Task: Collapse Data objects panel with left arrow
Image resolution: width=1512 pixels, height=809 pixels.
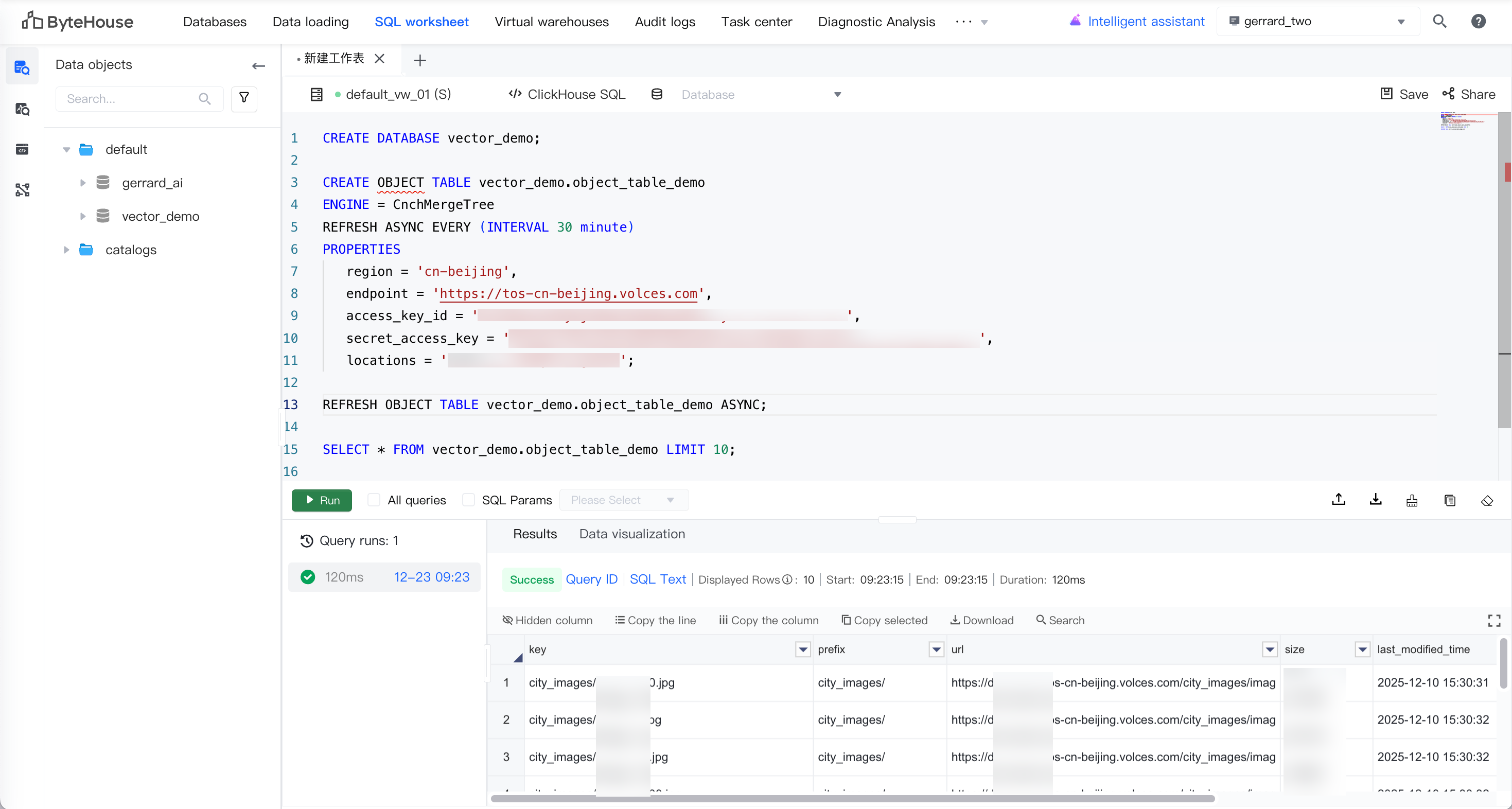Action: click(x=258, y=66)
